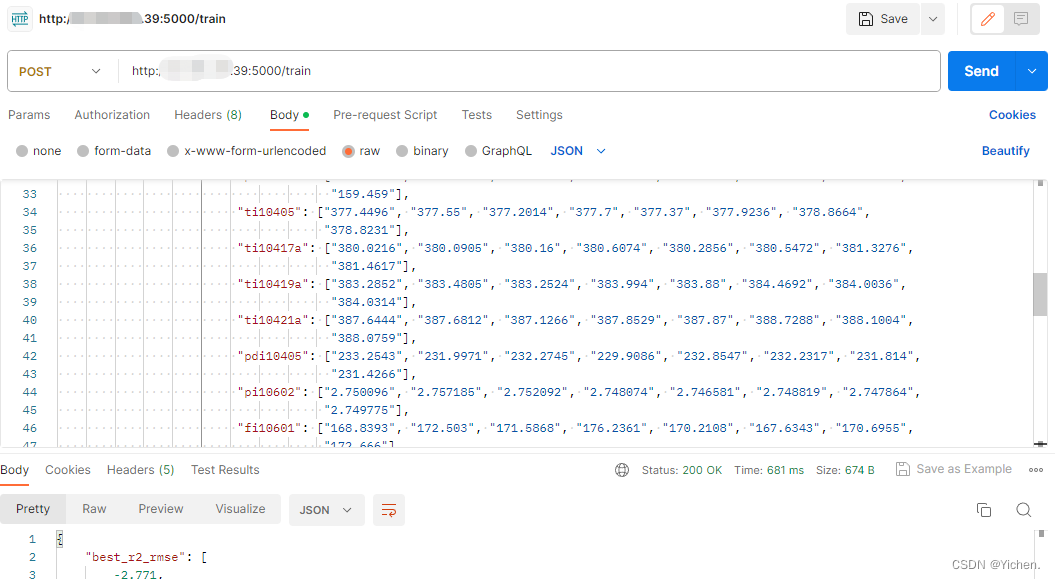Click Save as Example
1055x579 pixels.
coord(954,469)
